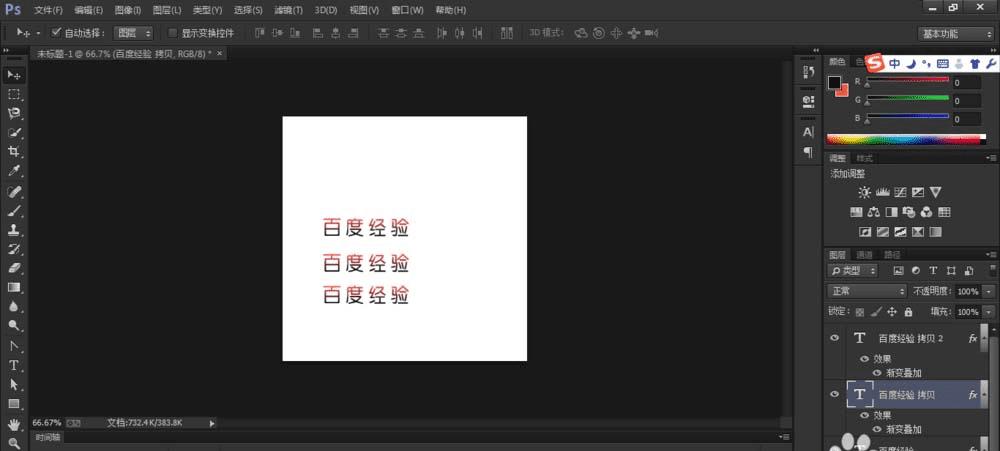
Task: Add a Curves adjustment
Action: coord(901,192)
